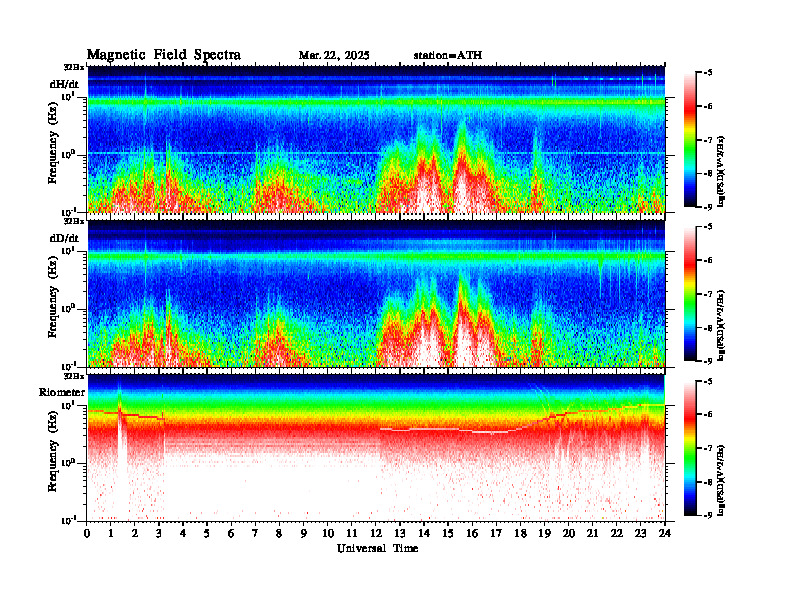The image size is (792, 612).
Task: Click the dH/dt spectrogram plot area
Action: (376, 139)
